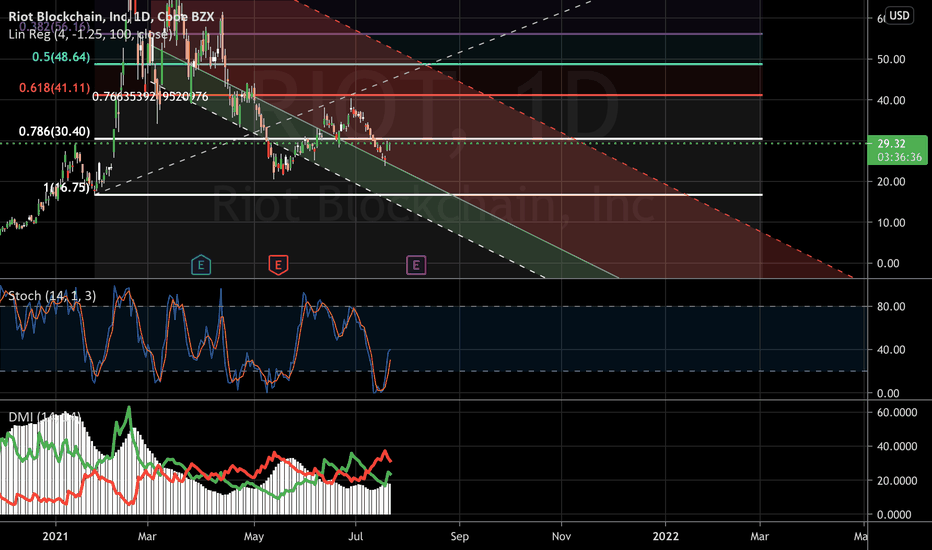Click the USD currency button
The image size is (932, 550).
(899, 15)
